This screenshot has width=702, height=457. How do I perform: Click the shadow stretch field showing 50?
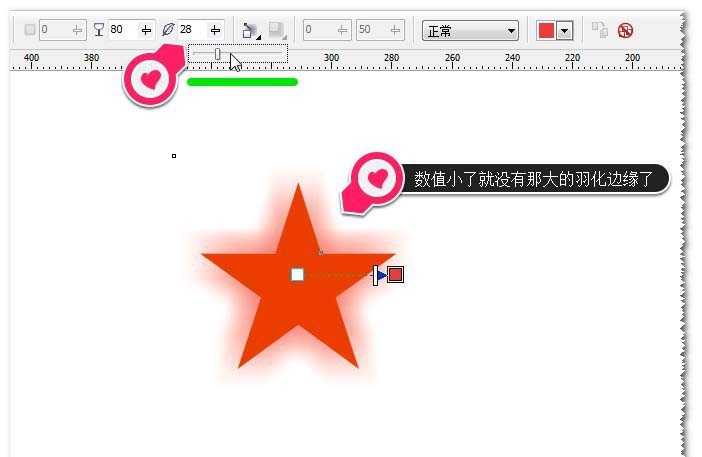(370, 30)
